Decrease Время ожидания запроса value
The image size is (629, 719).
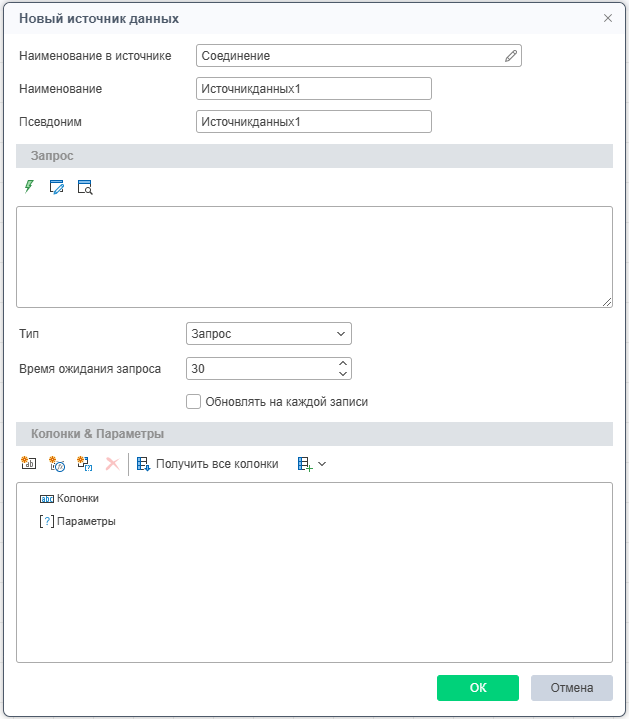(343, 374)
